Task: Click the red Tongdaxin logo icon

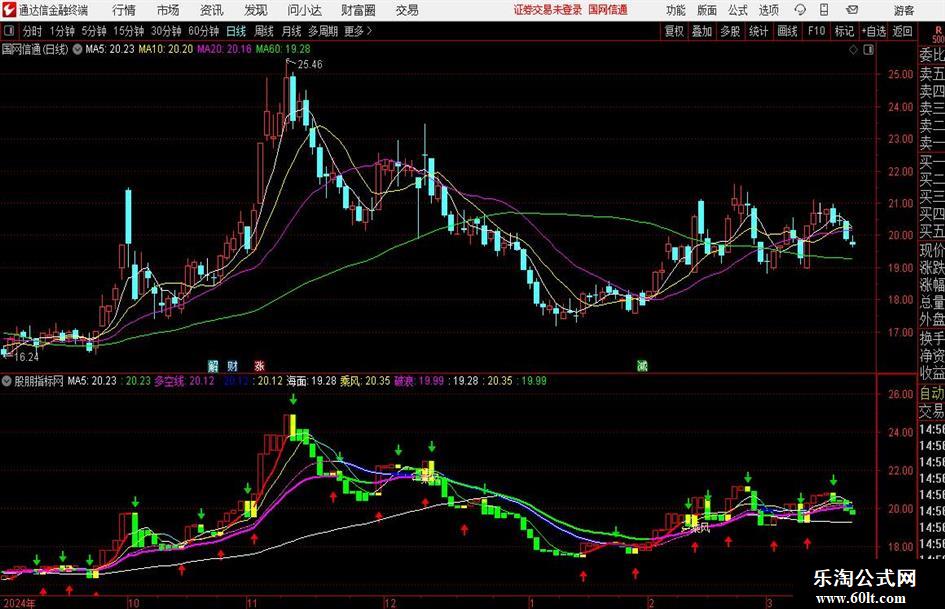Action: point(9,10)
